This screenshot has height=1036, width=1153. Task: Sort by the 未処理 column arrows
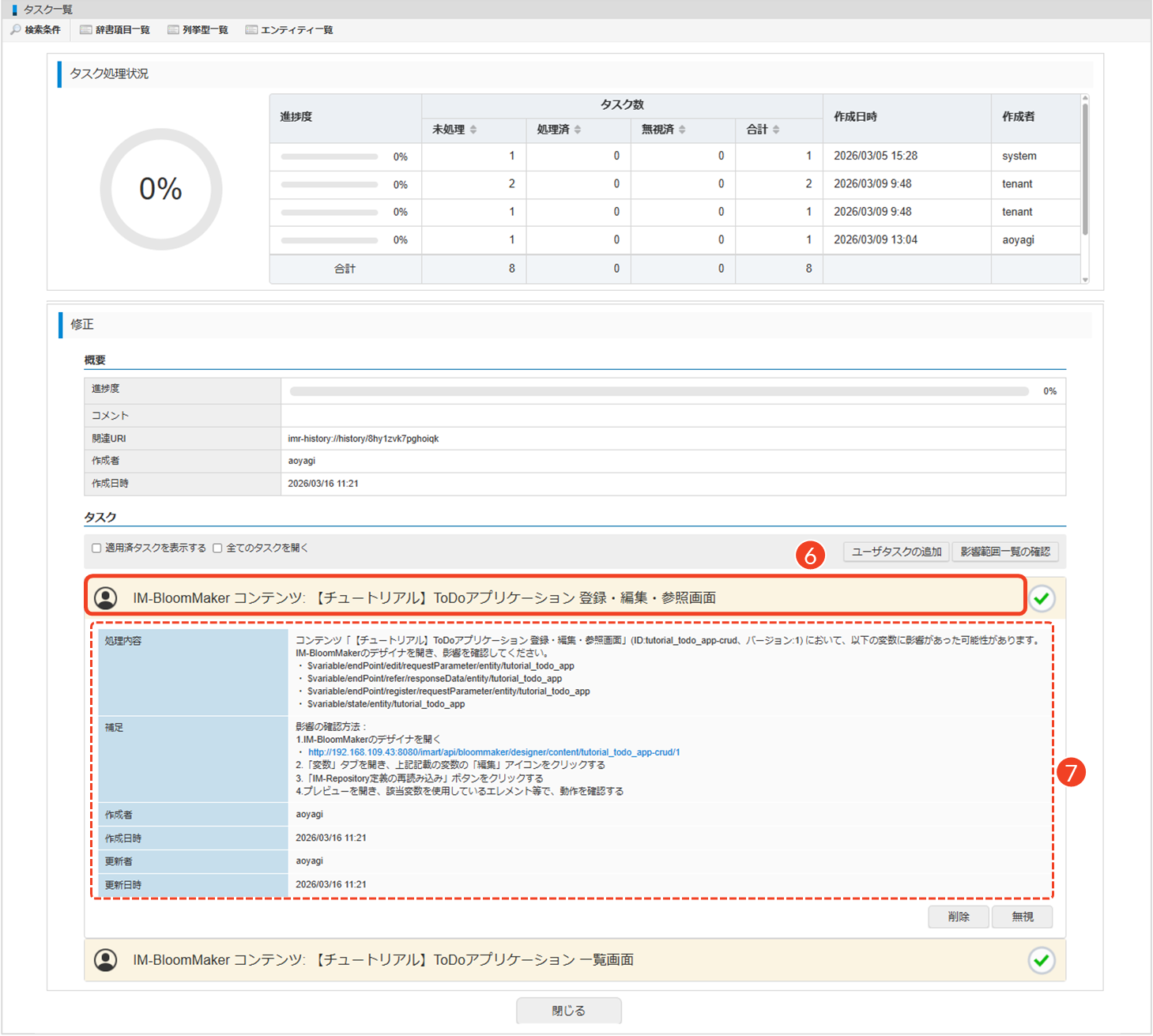(473, 130)
